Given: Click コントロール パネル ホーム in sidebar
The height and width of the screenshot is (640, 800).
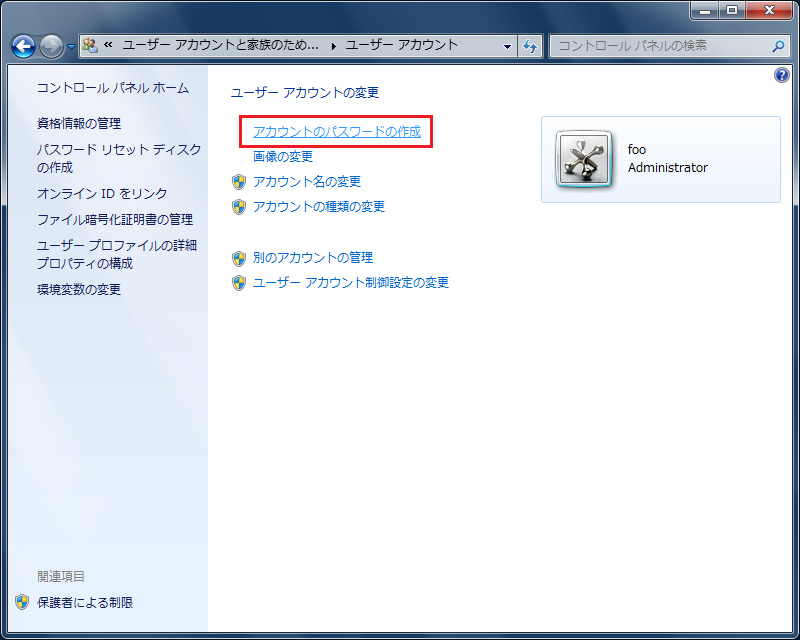Looking at the screenshot, I should coord(112,88).
